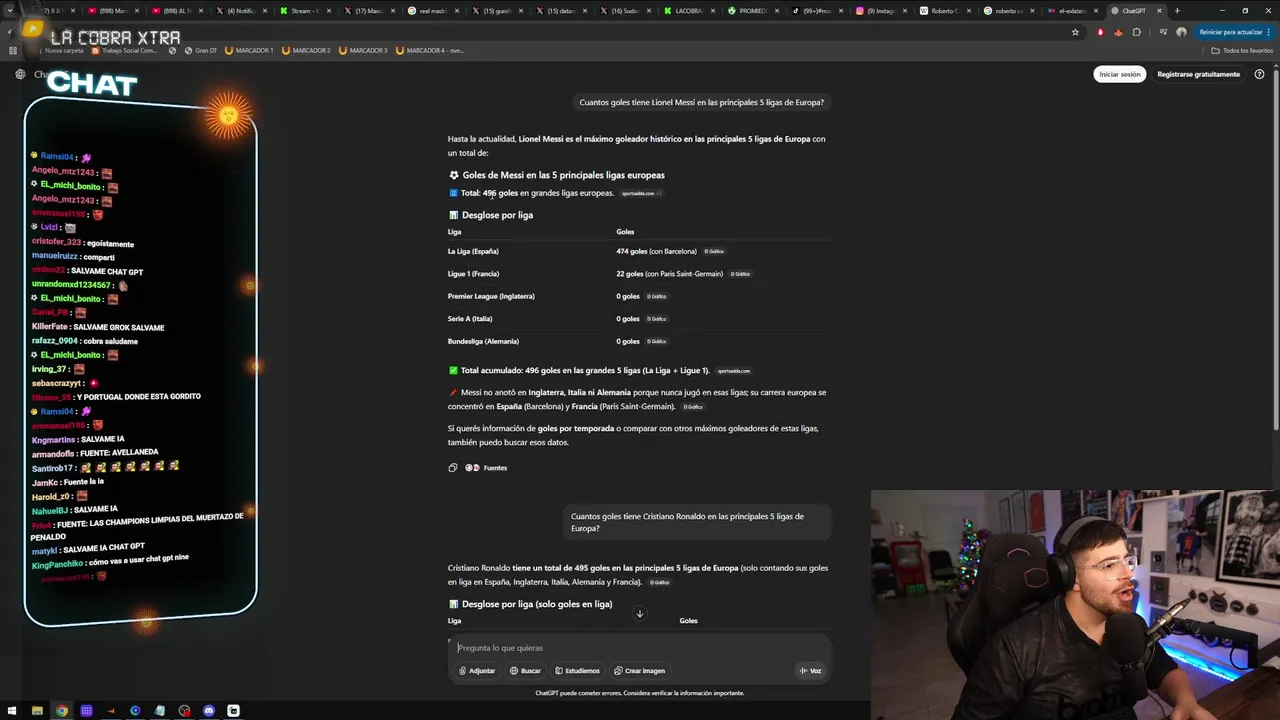This screenshot has width=1280, height=720.
Task: Click the scroll-to-bottom arrow button
Action: (x=640, y=613)
